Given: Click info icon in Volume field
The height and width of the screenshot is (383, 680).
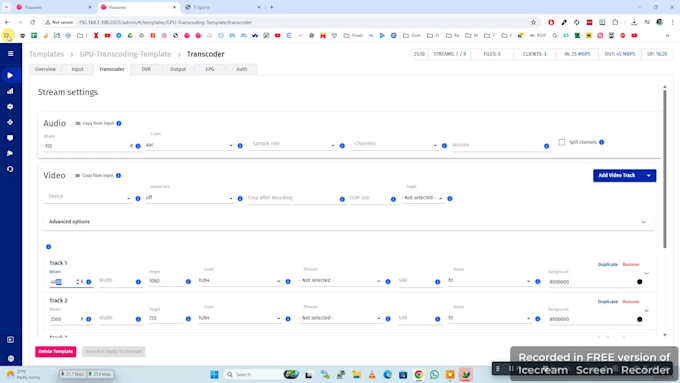Looking at the screenshot, I should pos(546,146).
